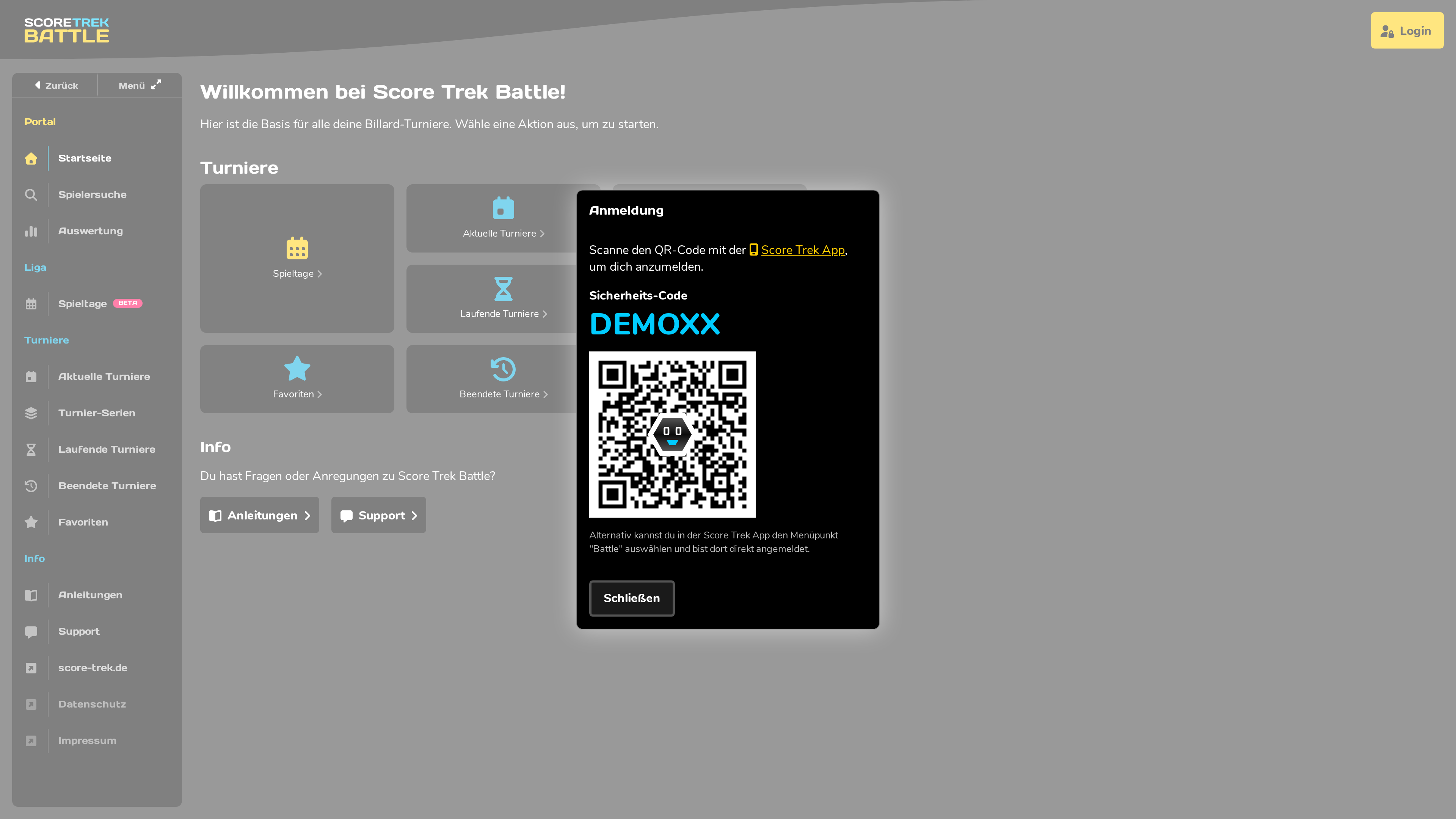Click the book icon beside sidebar Anleitungen

(31, 595)
